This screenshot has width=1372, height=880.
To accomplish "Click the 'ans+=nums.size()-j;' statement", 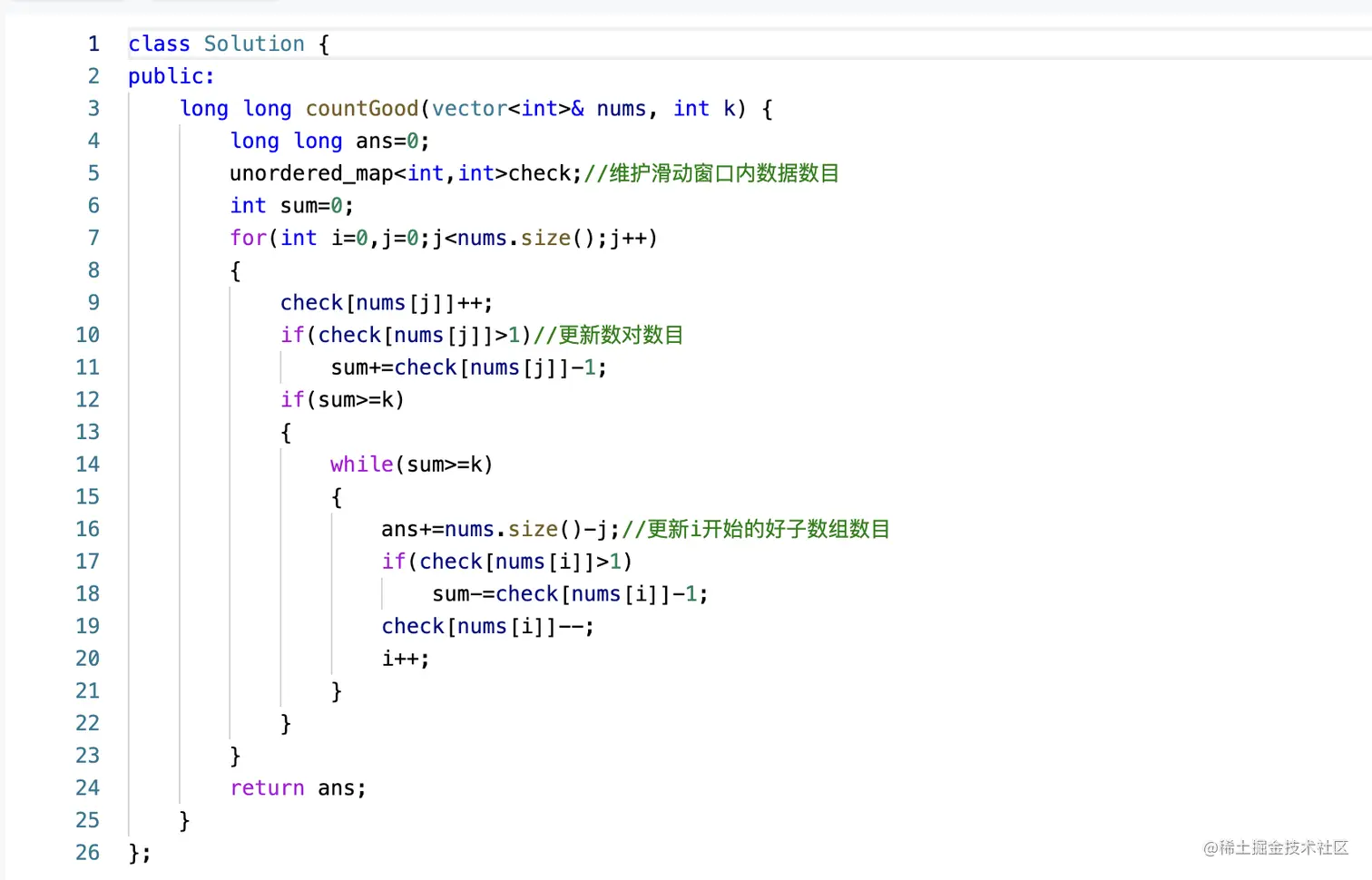I will pos(501,529).
